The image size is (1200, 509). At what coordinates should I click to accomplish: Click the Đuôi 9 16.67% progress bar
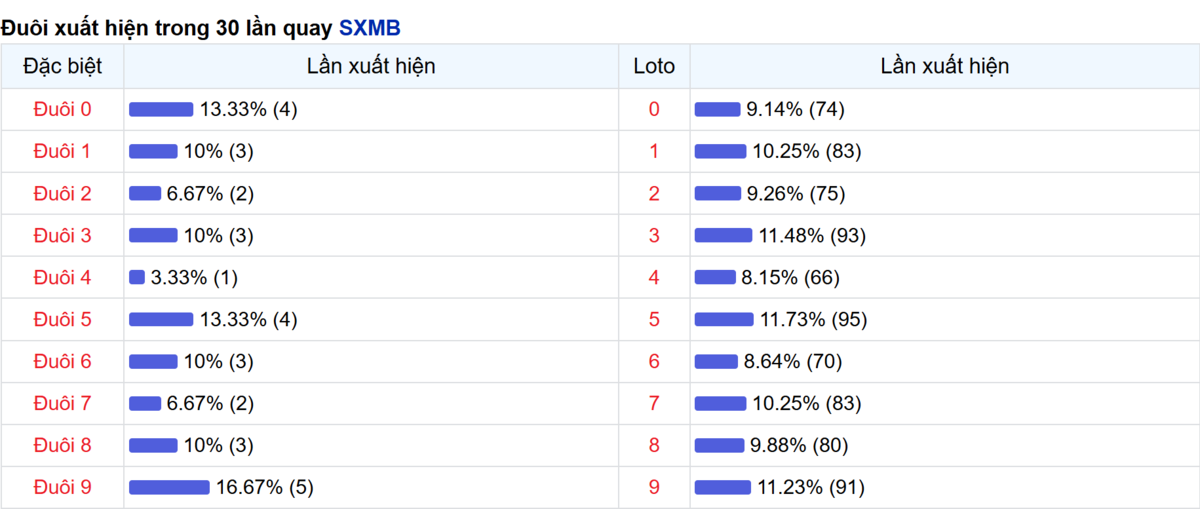pos(169,488)
